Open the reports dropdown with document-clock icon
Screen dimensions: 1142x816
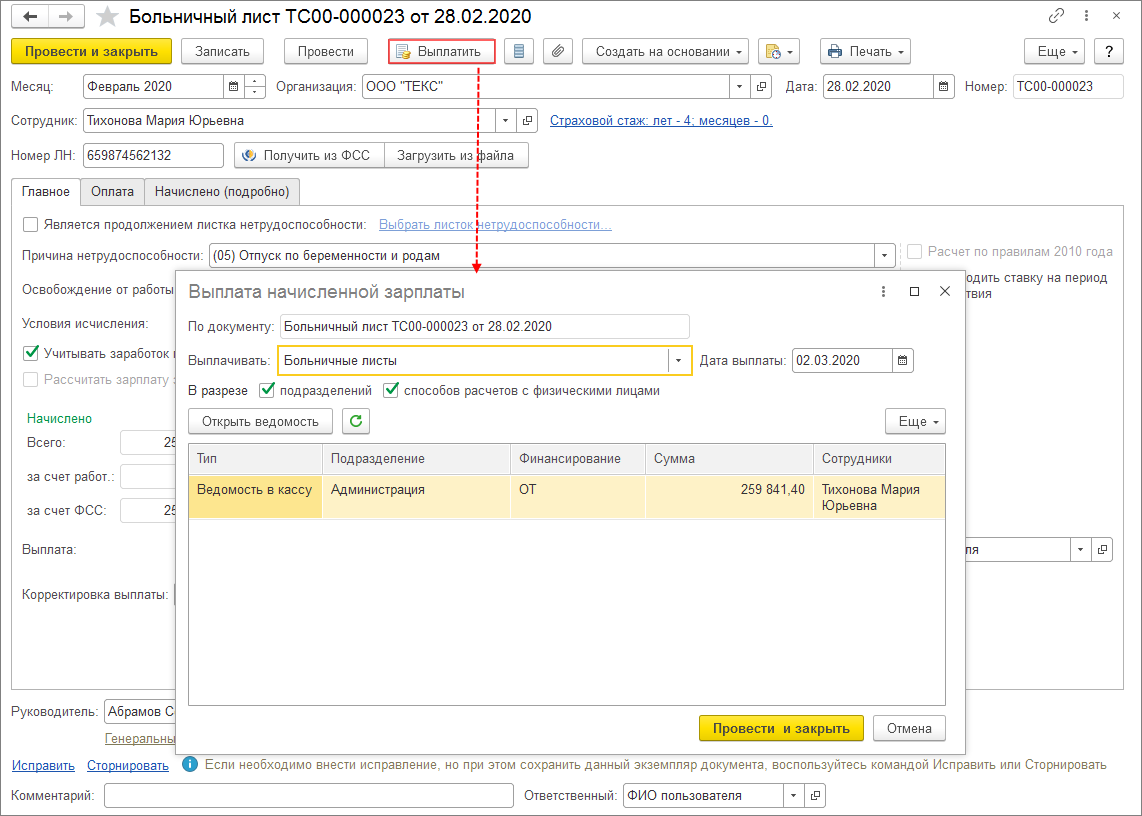[x=779, y=52]
